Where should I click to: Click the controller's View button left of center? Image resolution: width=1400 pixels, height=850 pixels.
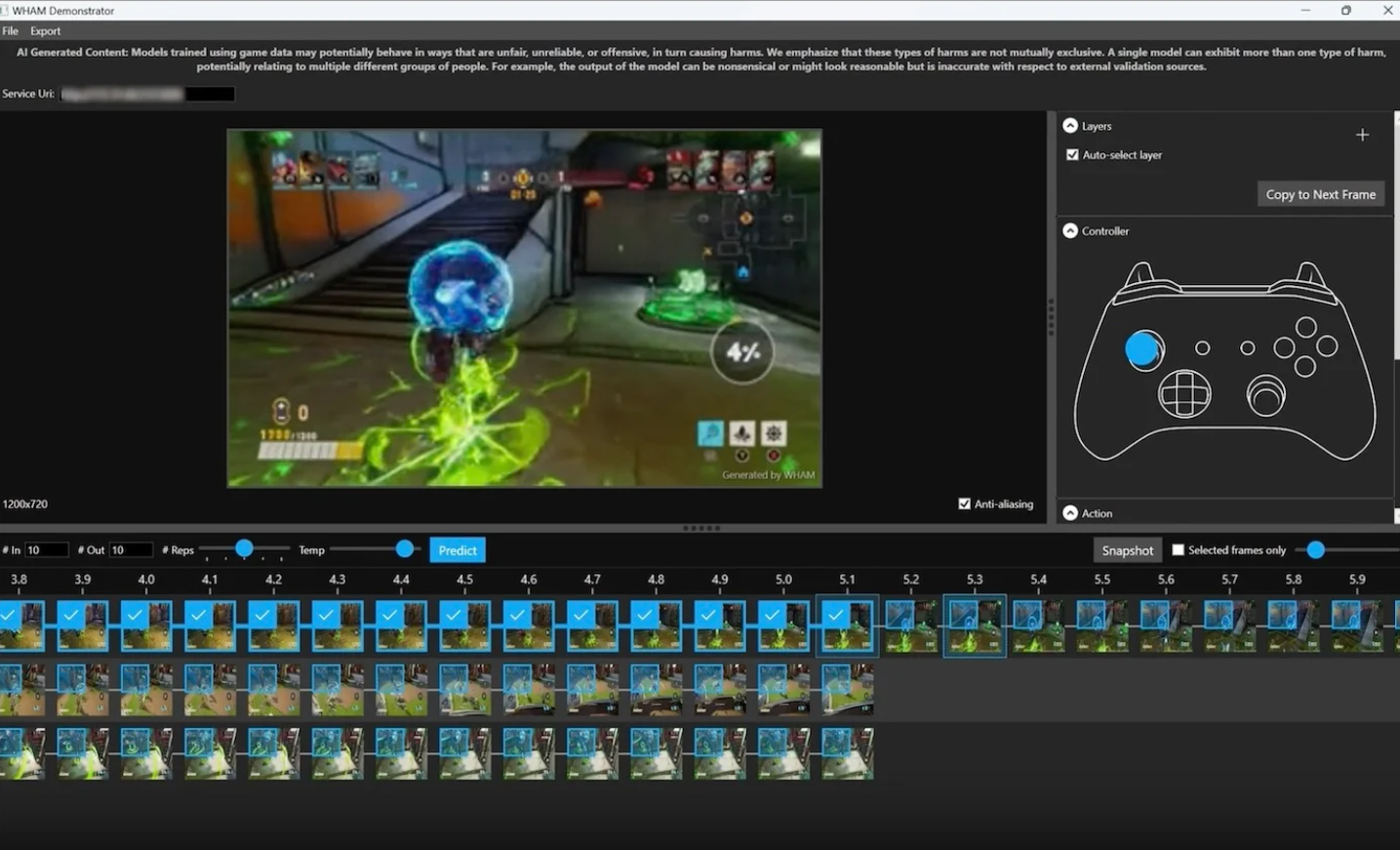coord(1203,348)
